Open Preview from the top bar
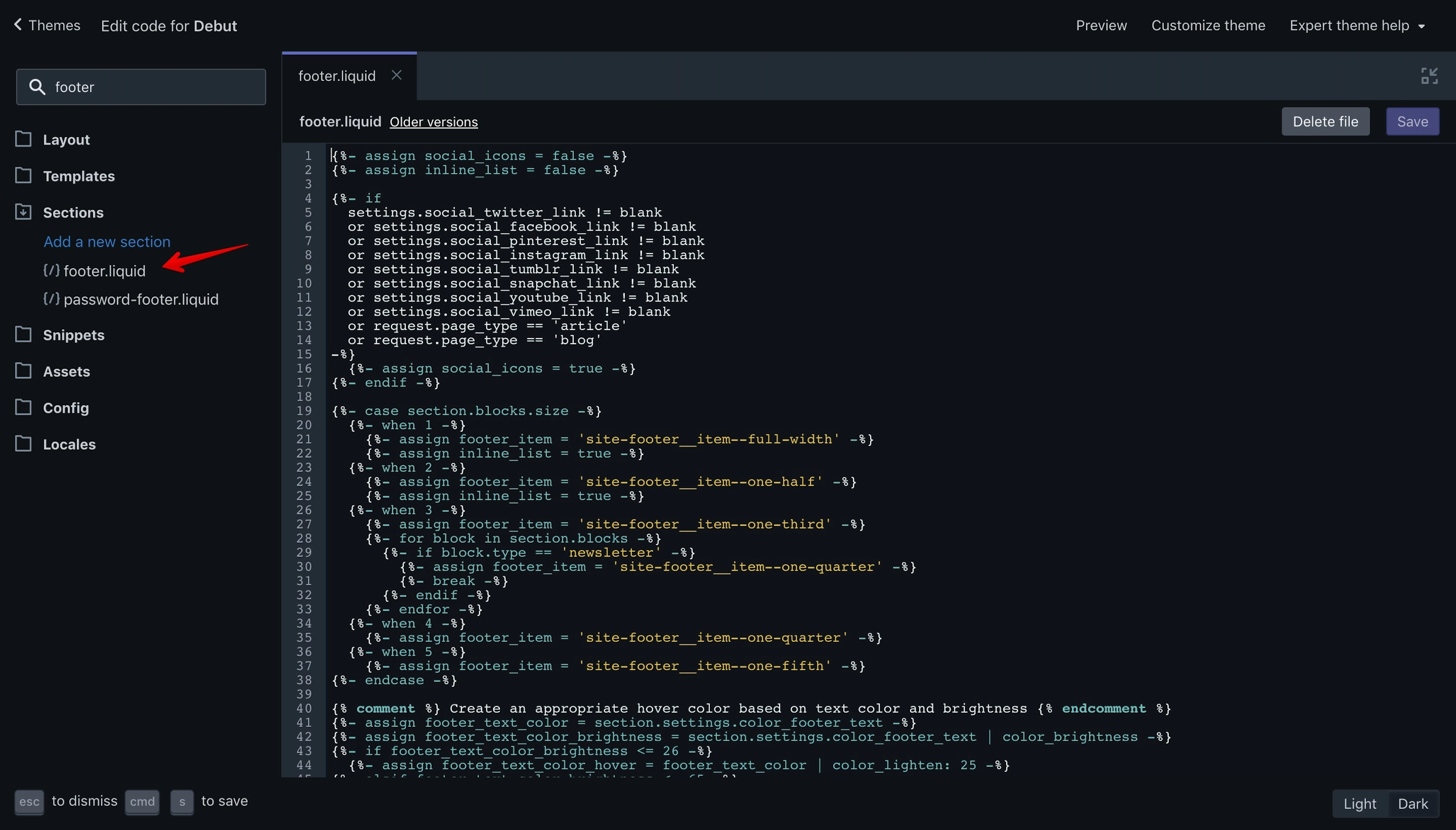 1101,26
